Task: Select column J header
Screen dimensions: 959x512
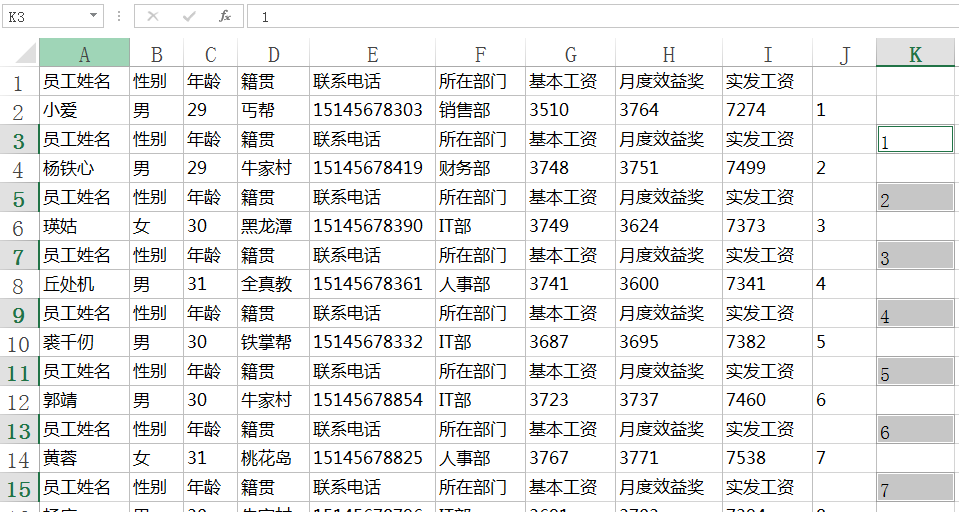Action: tap(845, 53)
